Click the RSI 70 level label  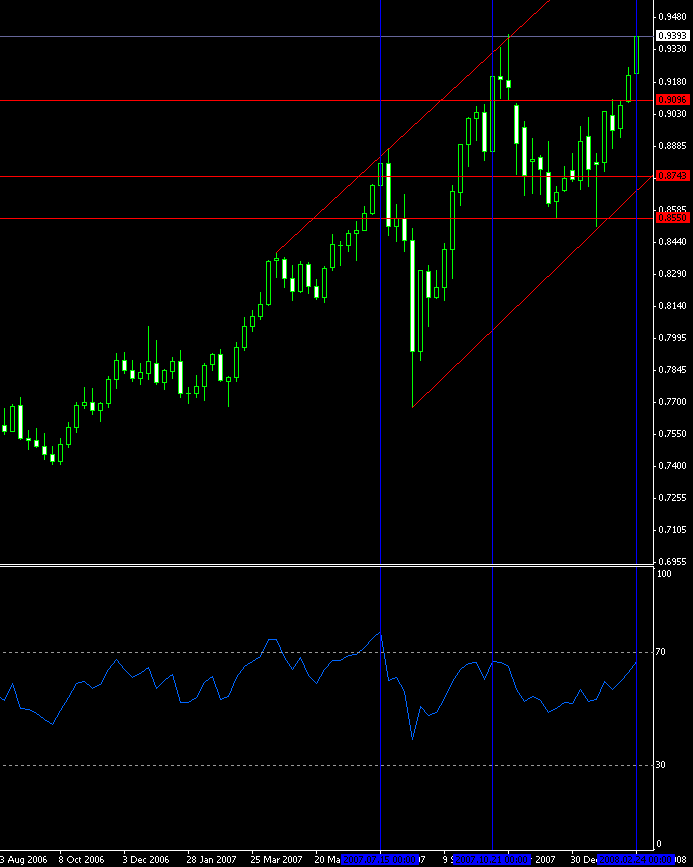(x=660, y=652)
